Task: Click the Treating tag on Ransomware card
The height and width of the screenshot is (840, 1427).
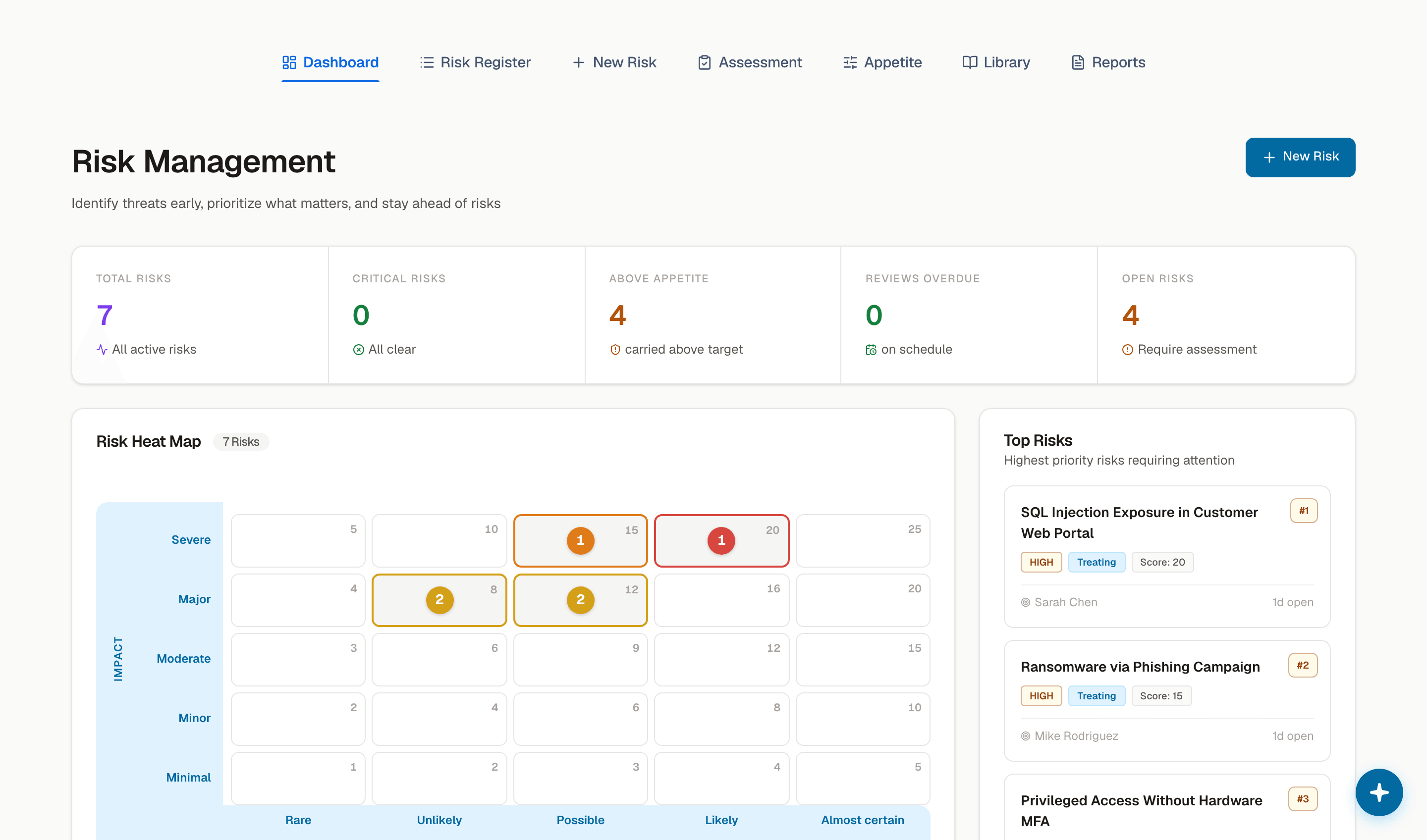Action: (x=1097, y=696)
